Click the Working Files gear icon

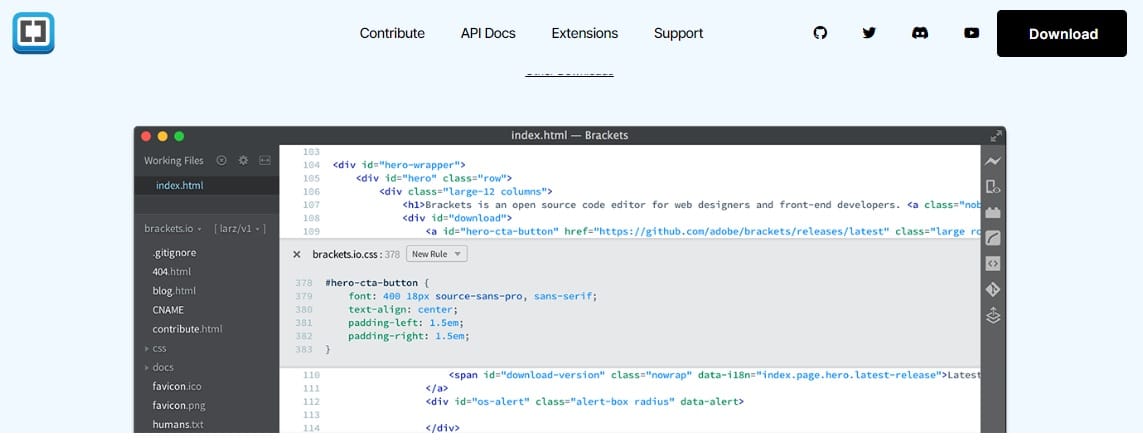[243, 160]
